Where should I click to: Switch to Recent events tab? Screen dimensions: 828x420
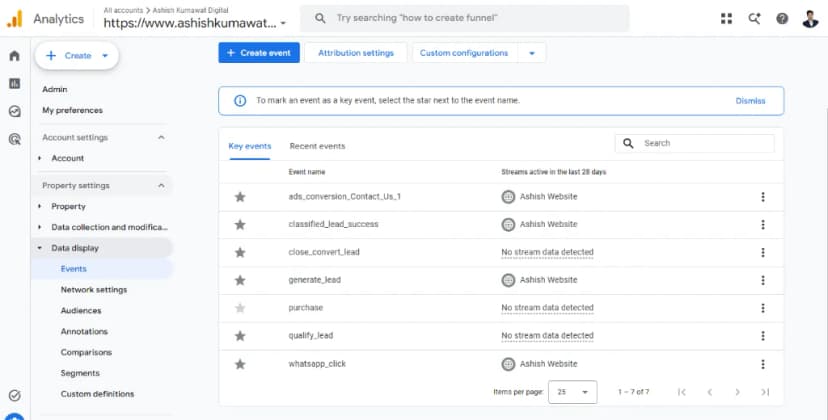[317, 146]
